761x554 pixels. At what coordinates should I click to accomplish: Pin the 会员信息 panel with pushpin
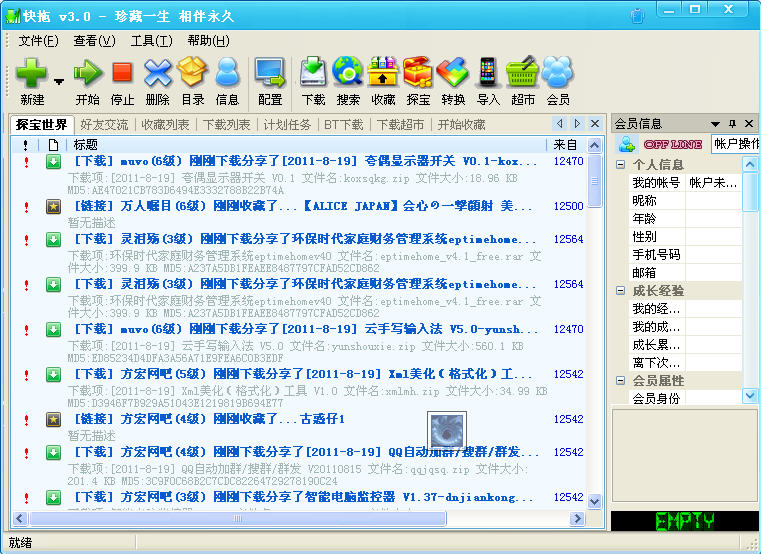[732, 124]
